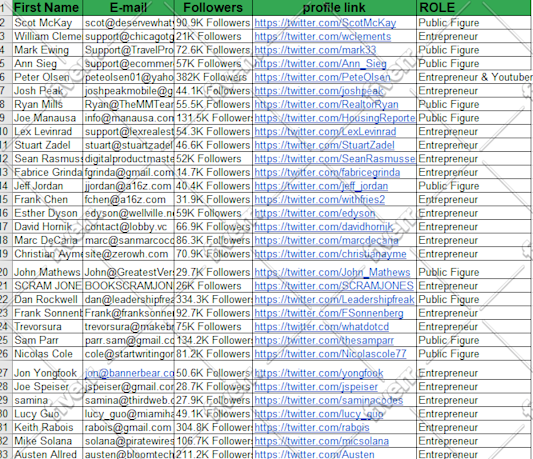Open the lucy_guo twitter profile link
This screenshot has width=533, height=459.
pyautogui.click(x=319, y=414)
